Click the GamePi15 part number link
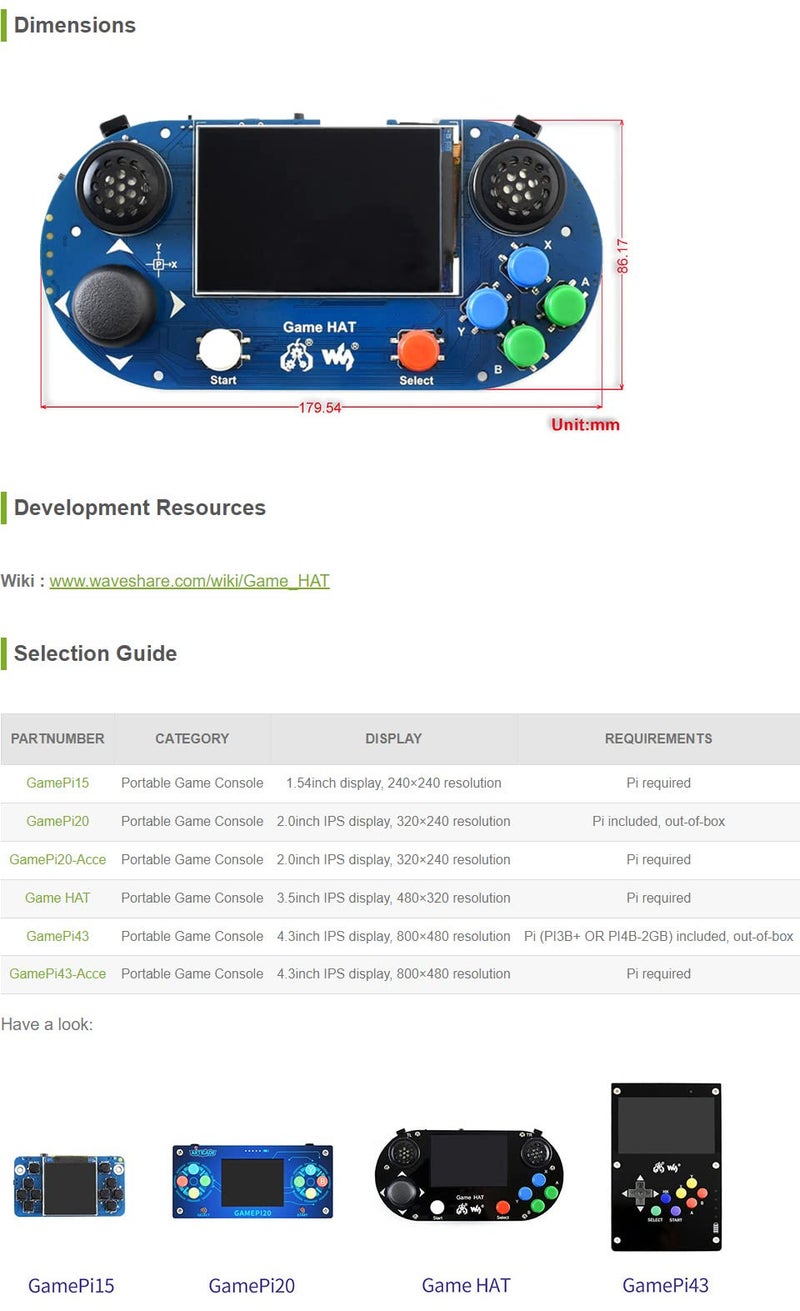 pos(57,783)
